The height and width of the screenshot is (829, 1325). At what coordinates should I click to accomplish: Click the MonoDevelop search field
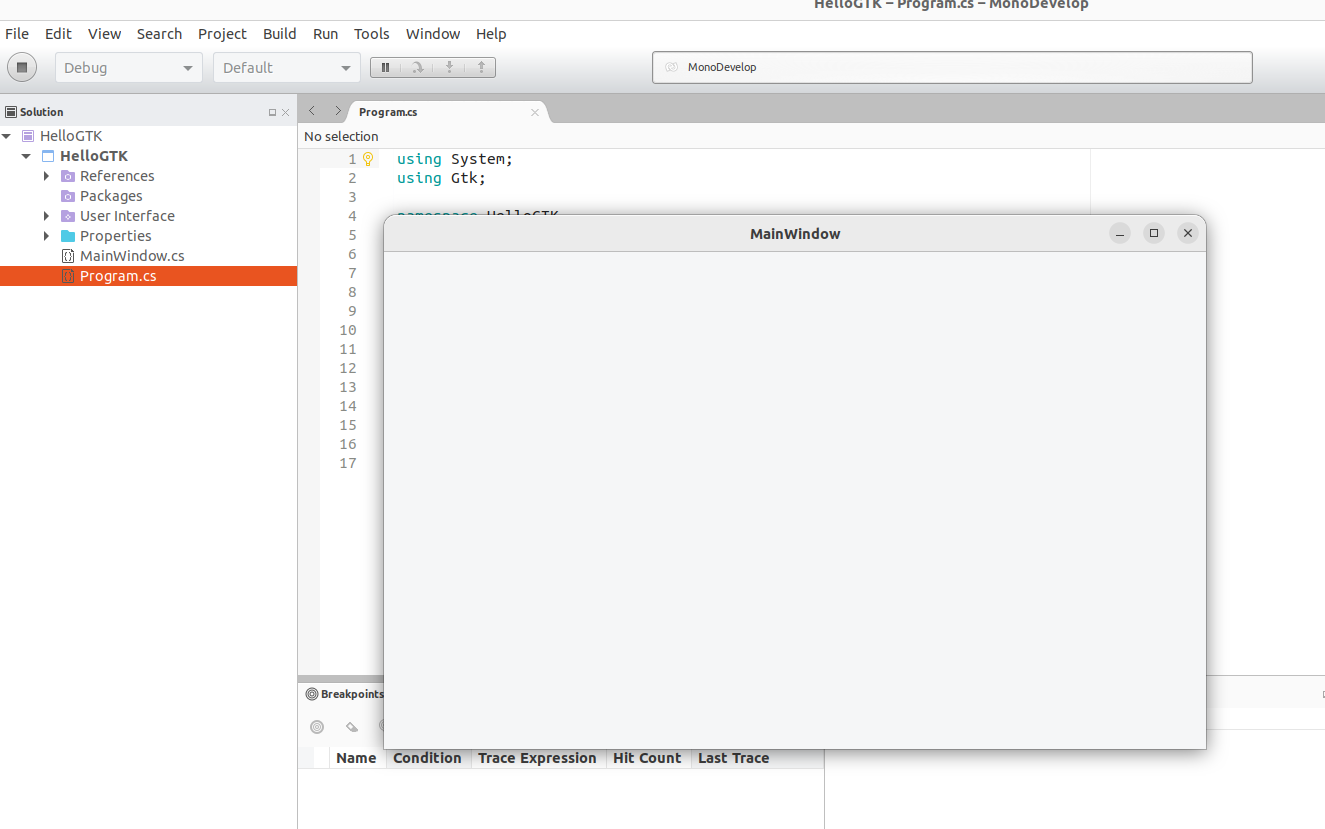(952, 67)
